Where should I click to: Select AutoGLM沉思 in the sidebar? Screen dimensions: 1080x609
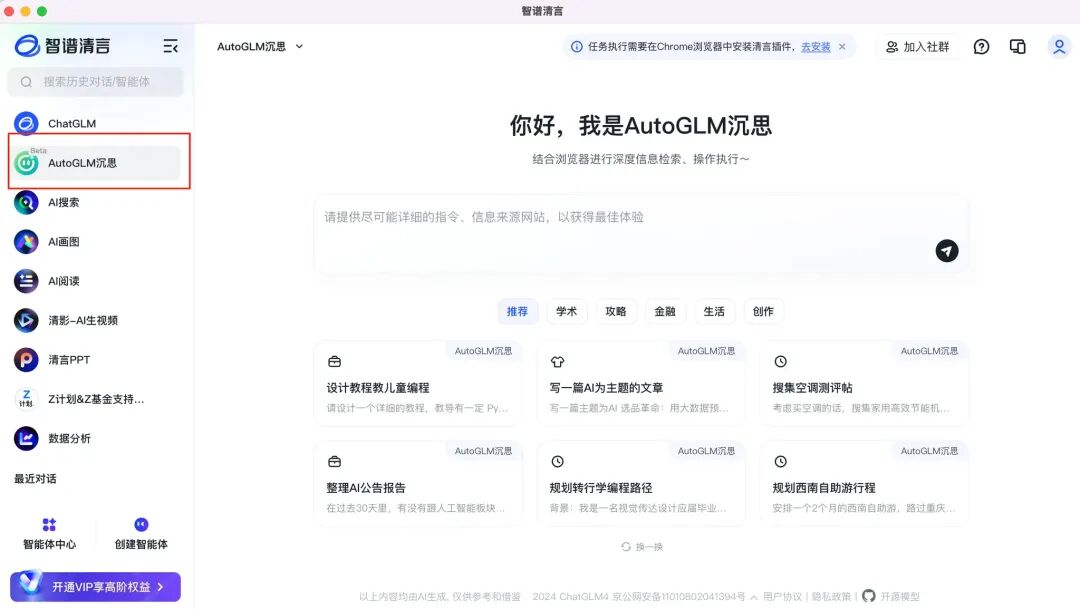click(96, 163)
